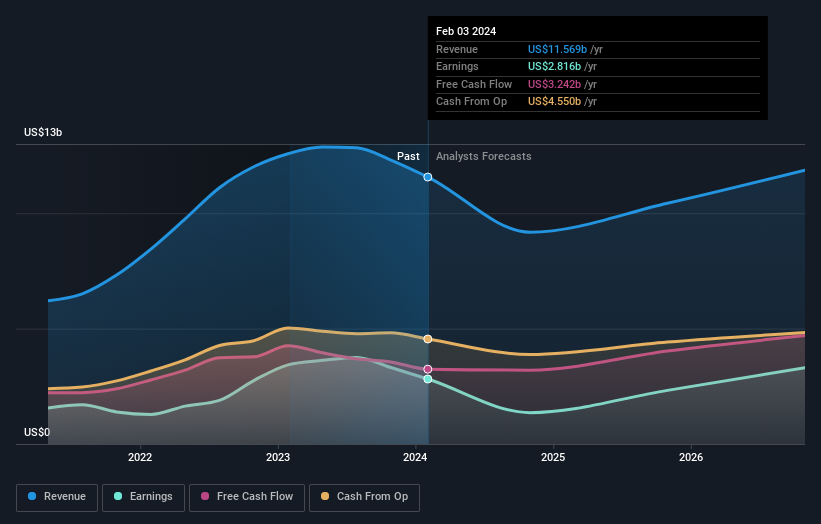Screen dimensions: 821x524
Task: Click the Cash From Op label in tooltip
Action: [471, 102]
